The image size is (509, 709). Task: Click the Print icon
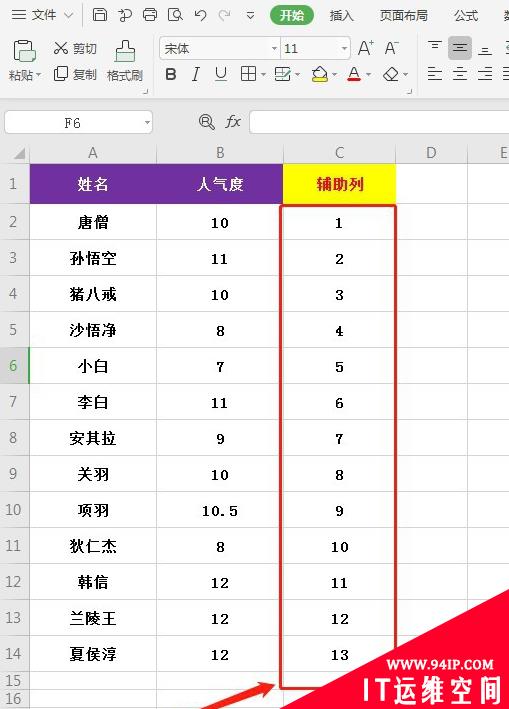[x=150, y=15]
